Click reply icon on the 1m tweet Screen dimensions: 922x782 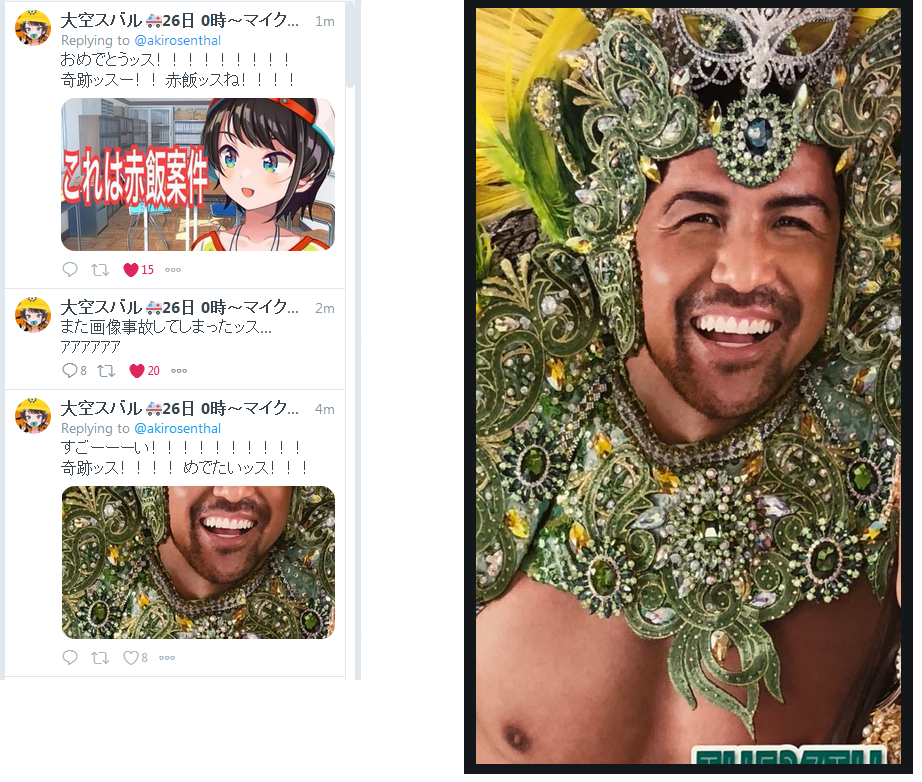coord(70,269)
